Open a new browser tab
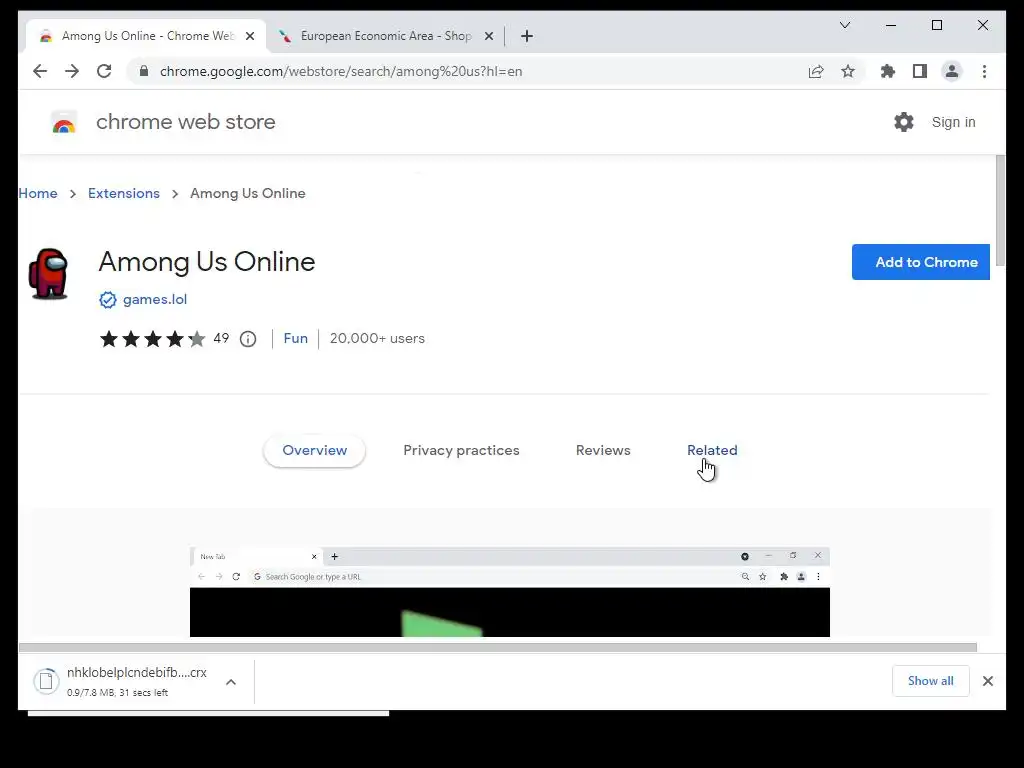This screenshot has height=768, width=1024. click(x=527, y=36)
